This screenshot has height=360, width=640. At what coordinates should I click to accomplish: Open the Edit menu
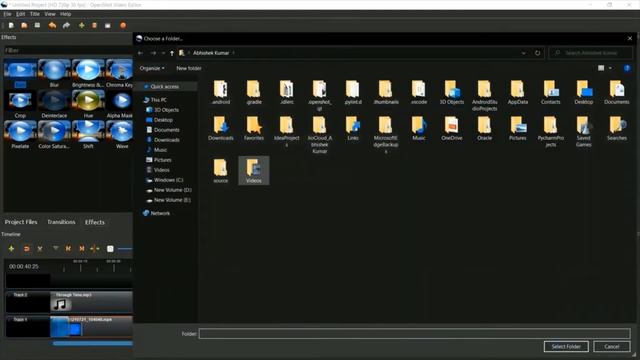(20, 14)
